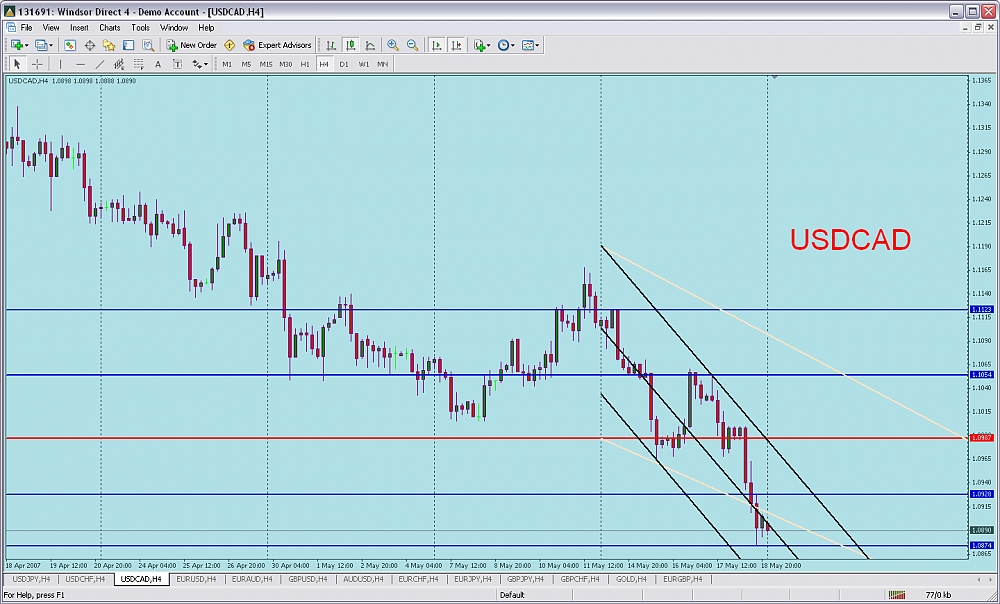1000x604 pixels.
Task: Pick the text label tool
Action: (x=158, y=64)
